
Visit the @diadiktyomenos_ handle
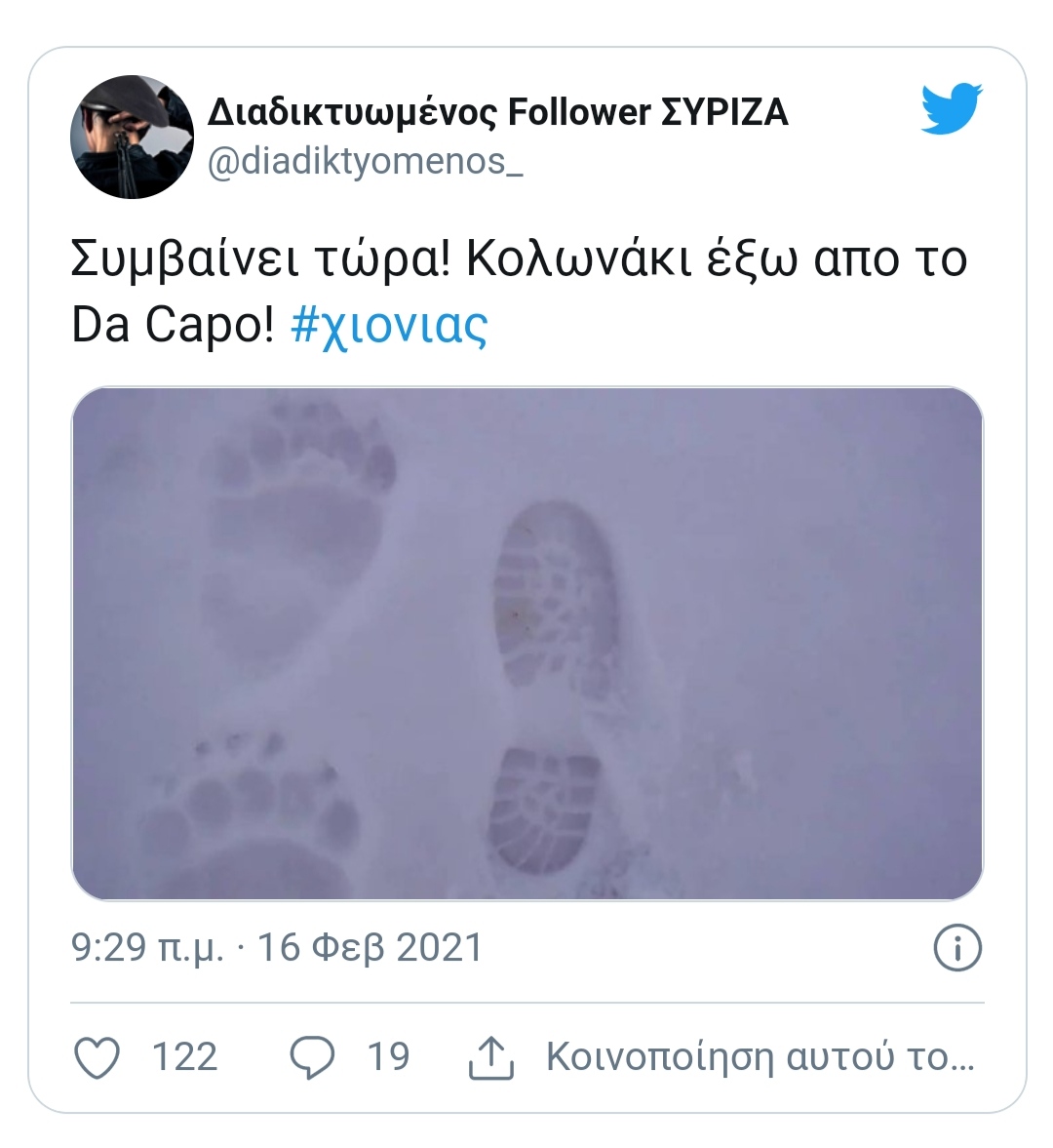coord(366,162)
